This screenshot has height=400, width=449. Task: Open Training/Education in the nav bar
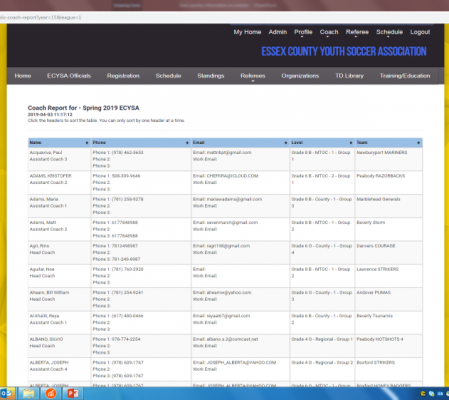(x=405, y=76)
